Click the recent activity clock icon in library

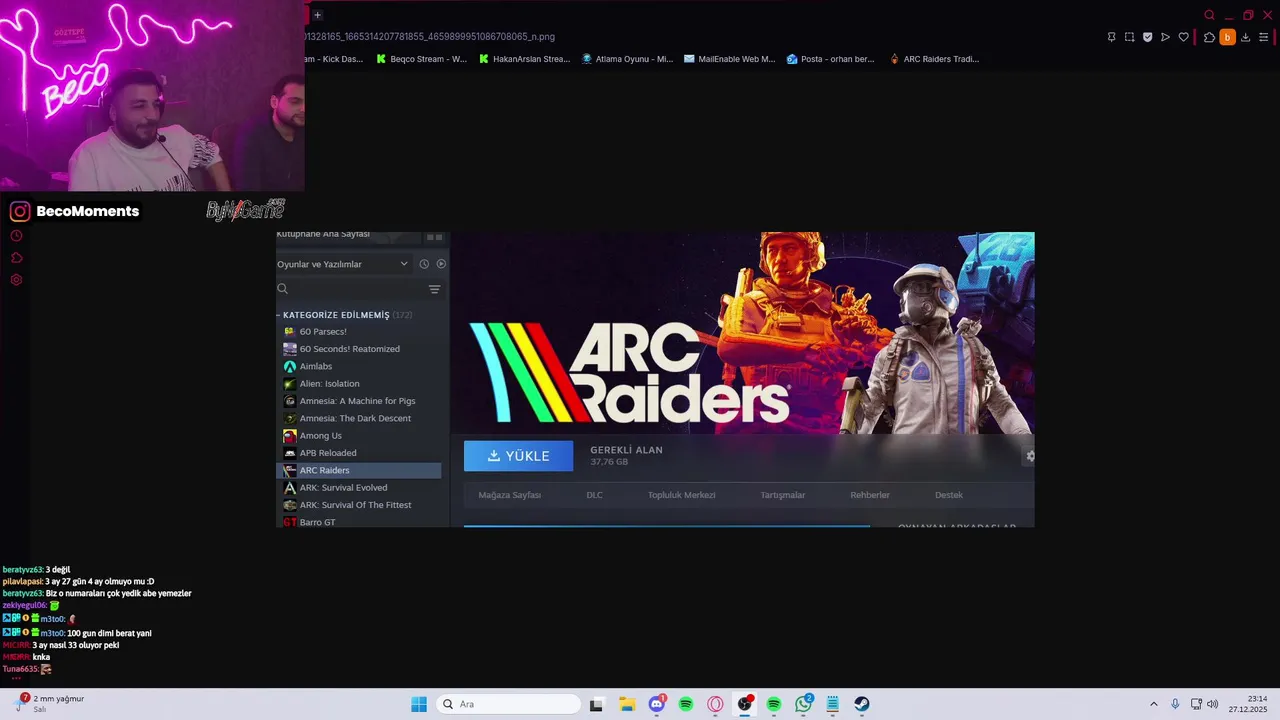pyautogui.click(x=424, y=264)
